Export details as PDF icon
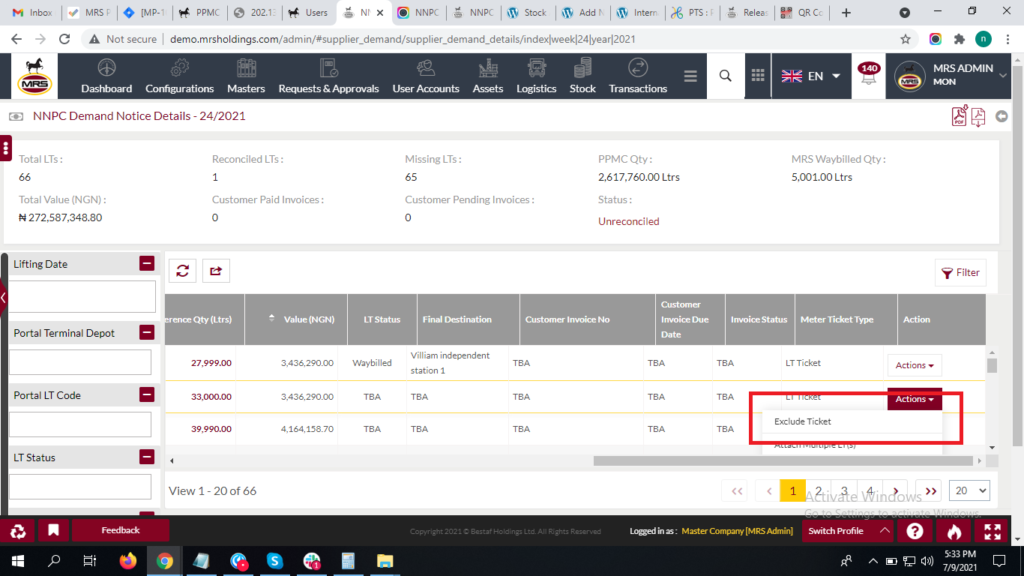The image size is (1024, 576). [959, 116]
